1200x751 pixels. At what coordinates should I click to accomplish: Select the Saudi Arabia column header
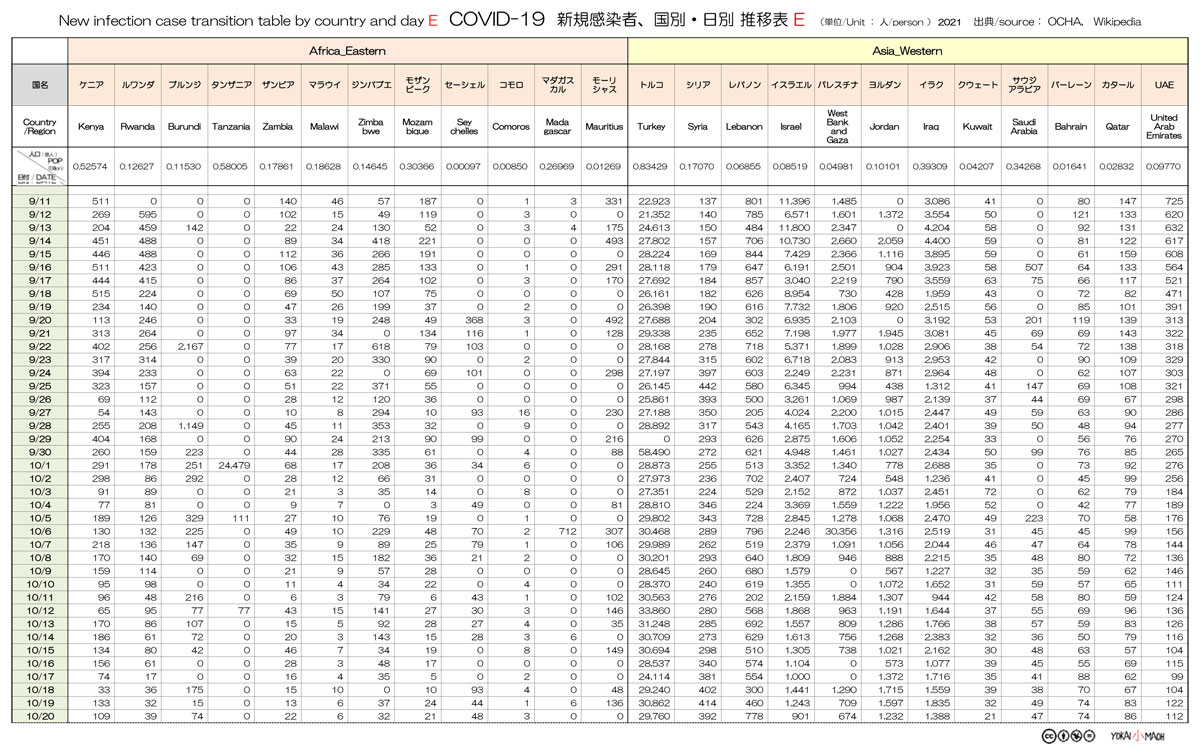[x=1024, y=127]
